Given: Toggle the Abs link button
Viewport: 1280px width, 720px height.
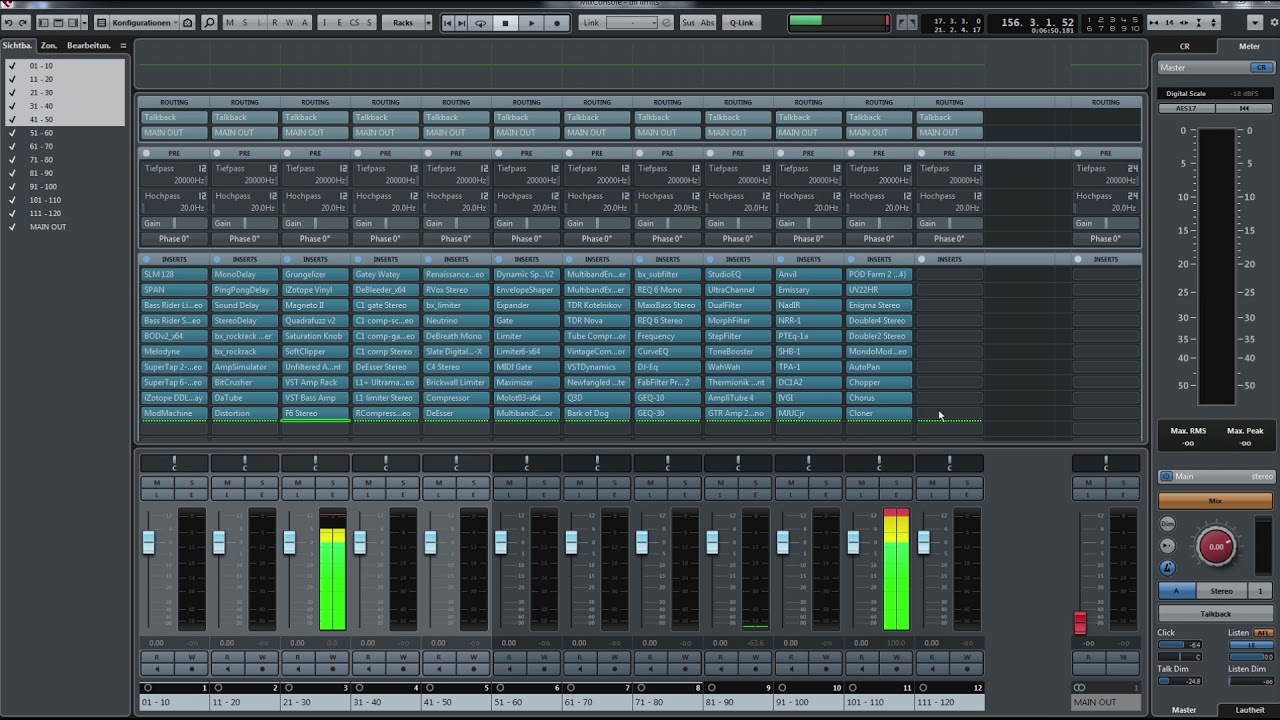Looking at the screenshot, I should click(x=707, y=22).
